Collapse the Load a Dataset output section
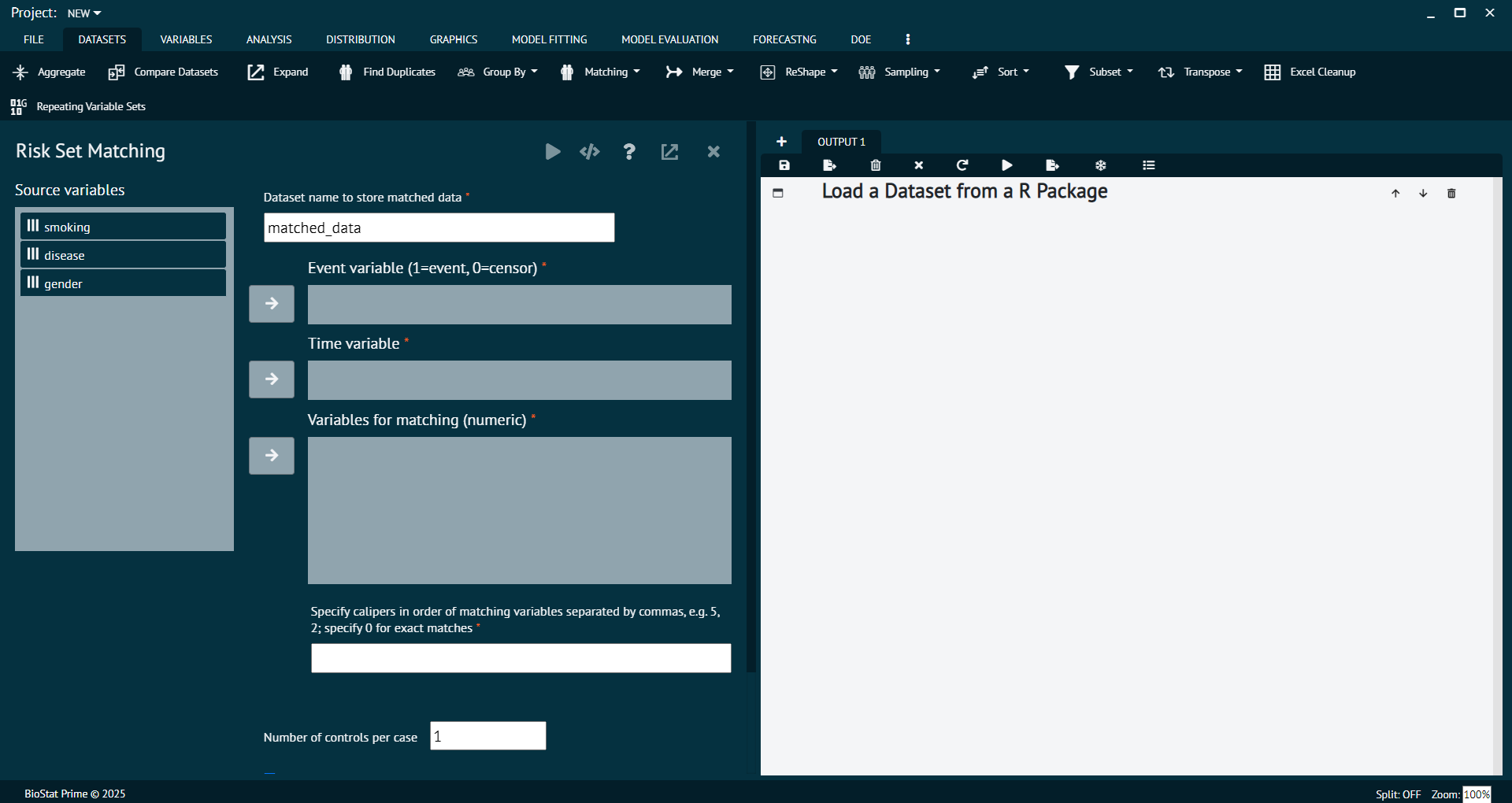 [x=778, y=193]
